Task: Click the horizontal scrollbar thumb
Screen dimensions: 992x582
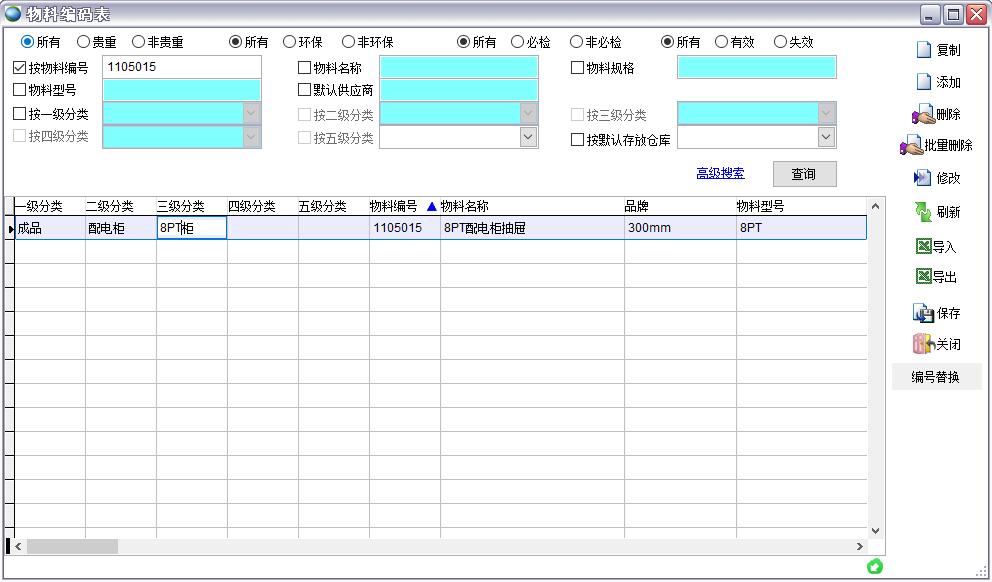Action: [72, 547]
